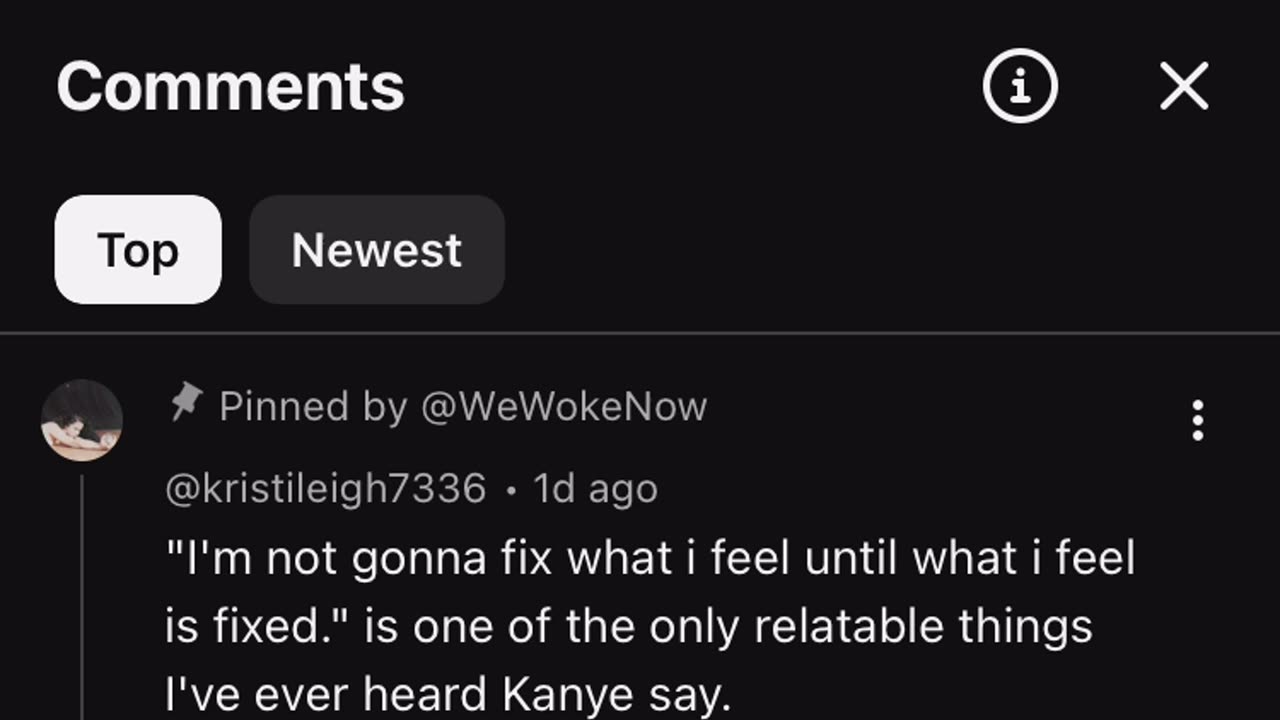This screenshot has height=720, width=1280.
Task: Click the divider line below the sort chips
Action: [640, 332]
